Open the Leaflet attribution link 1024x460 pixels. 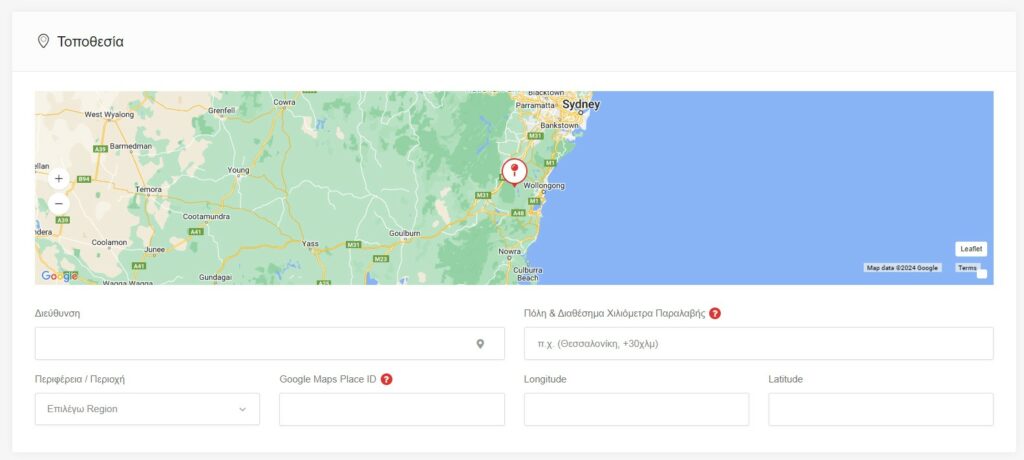pos(970,249)
